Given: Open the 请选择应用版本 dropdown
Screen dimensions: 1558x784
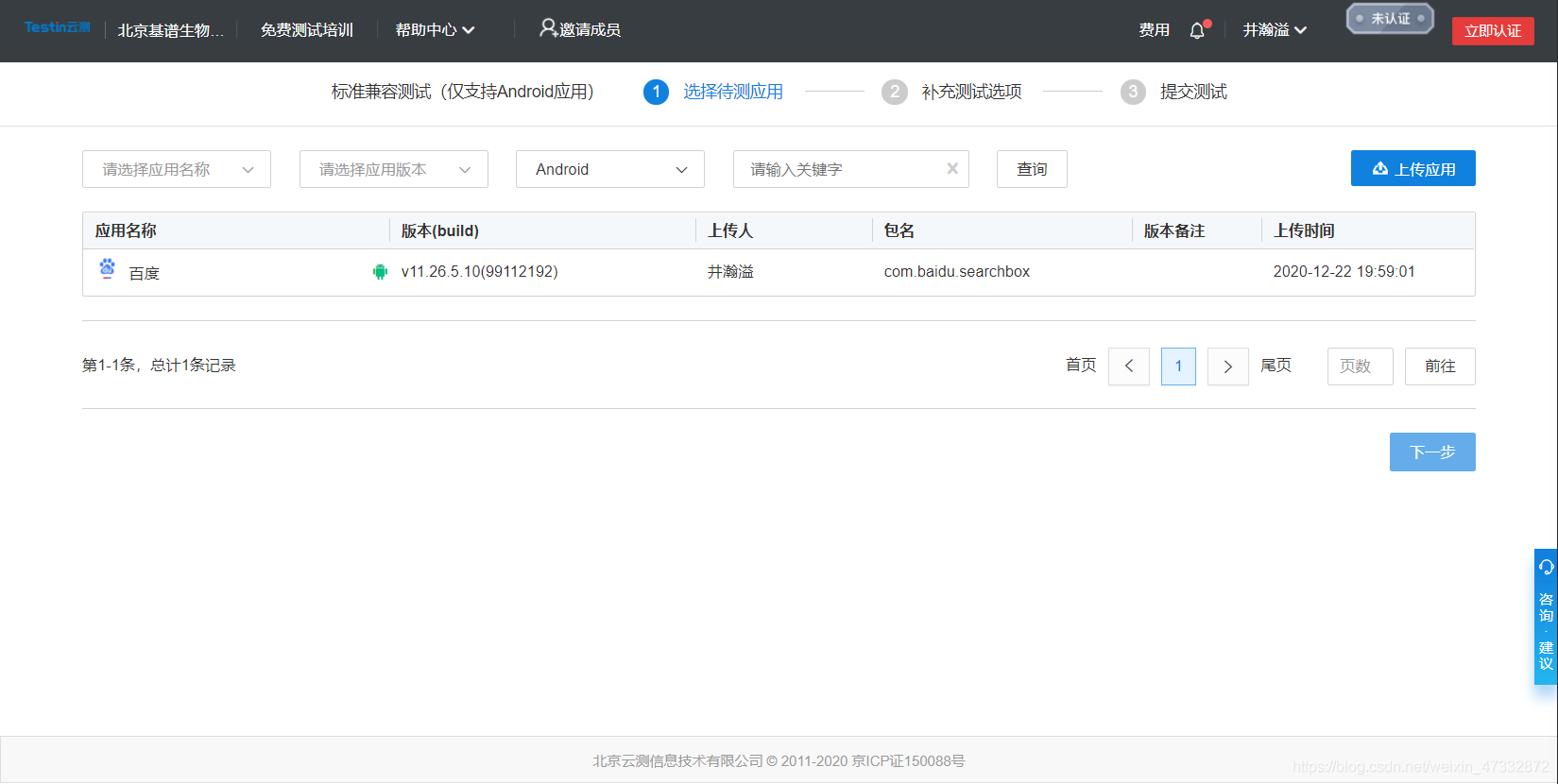Looking at the screenshot, I should pos(394,169).
